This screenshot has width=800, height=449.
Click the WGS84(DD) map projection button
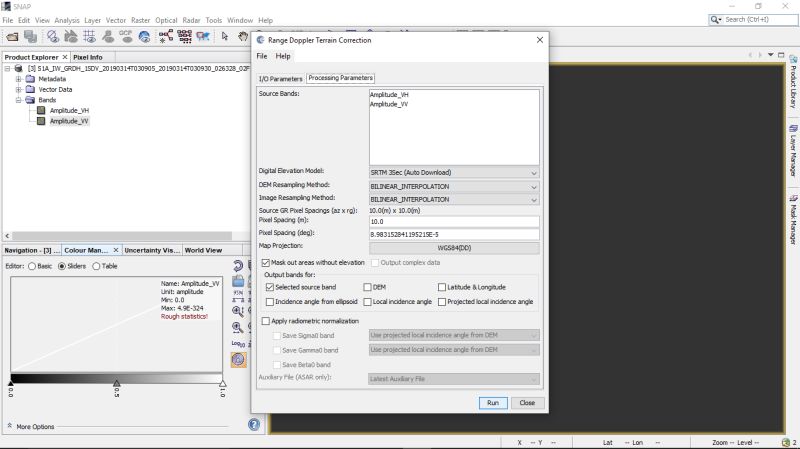coord(454,248)
